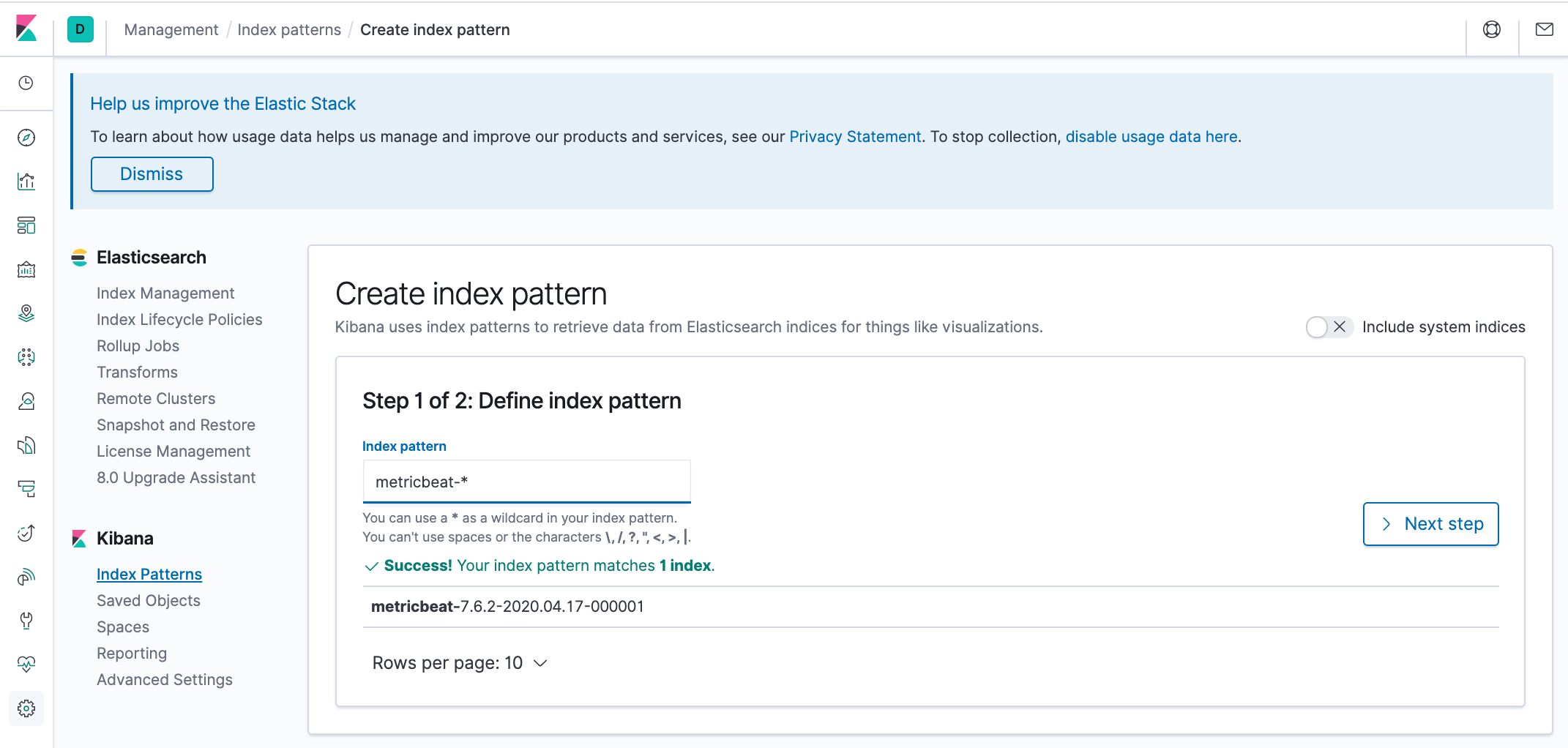Open Transforms menu item
Screen dimensions: 1568x748
point(137,373)
